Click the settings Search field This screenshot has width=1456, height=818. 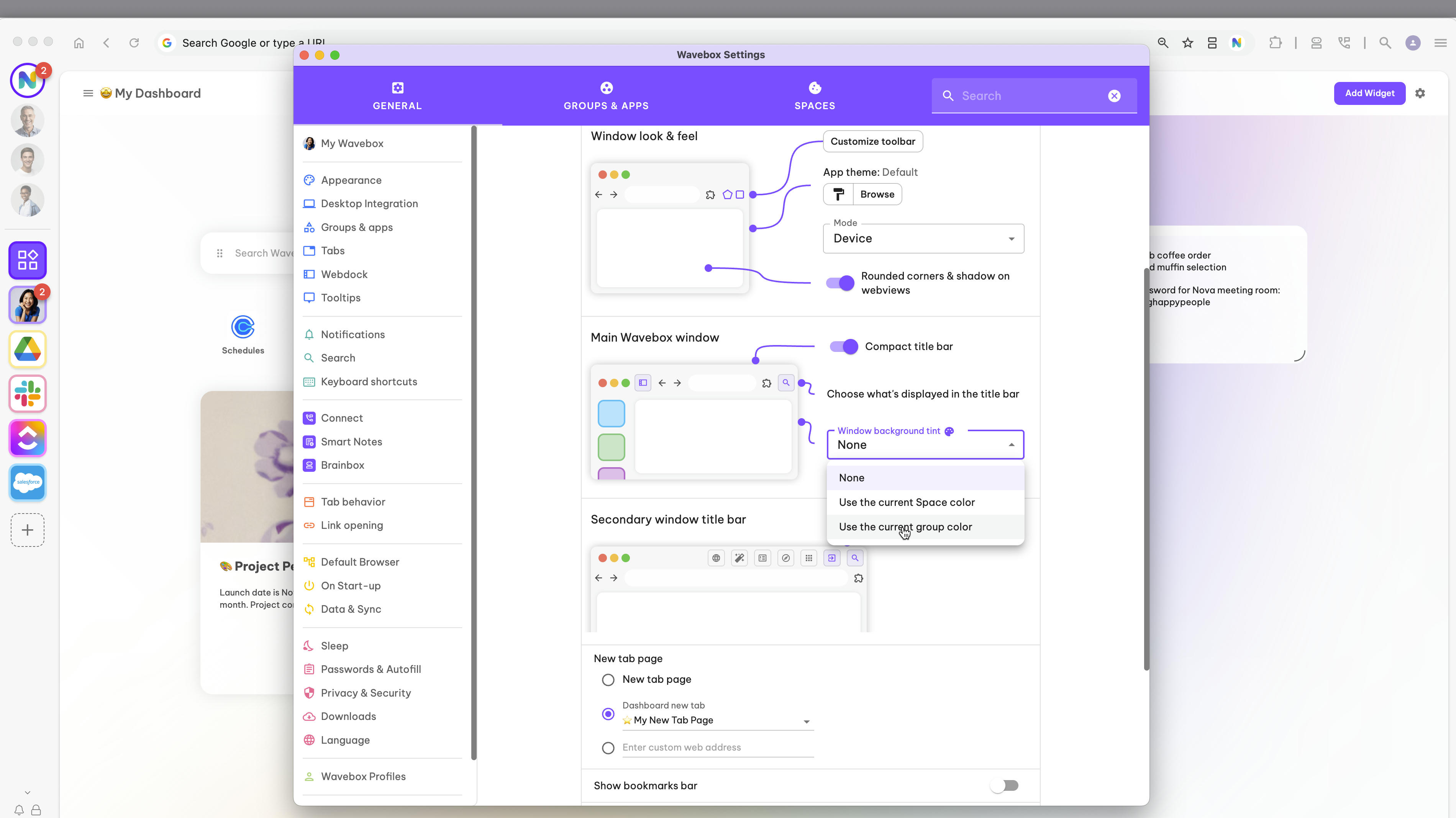point(1033,96)
